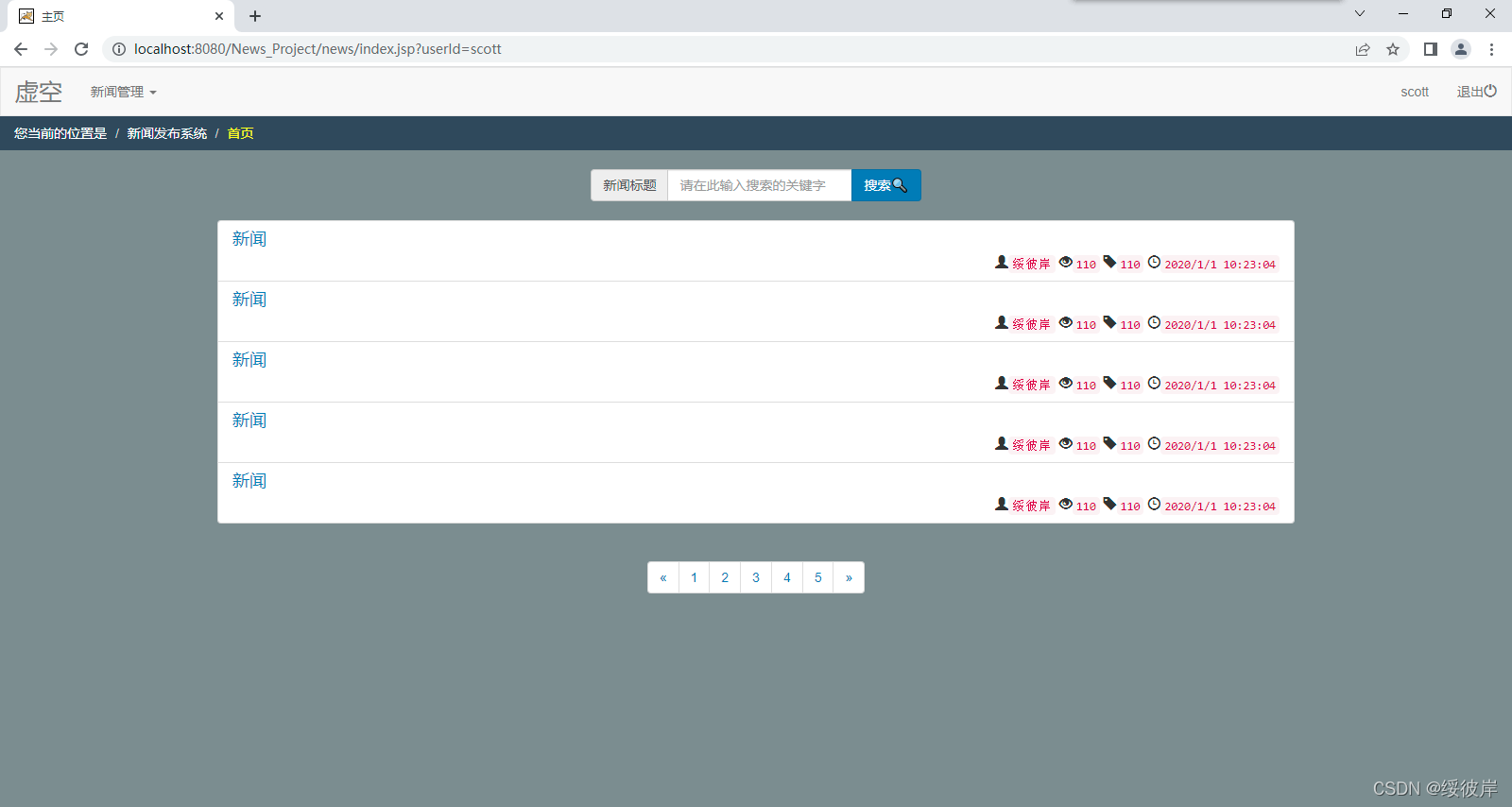Go to pagination page 5
1512x807 pixels.
pyautogui.click(x=818, y=577)
